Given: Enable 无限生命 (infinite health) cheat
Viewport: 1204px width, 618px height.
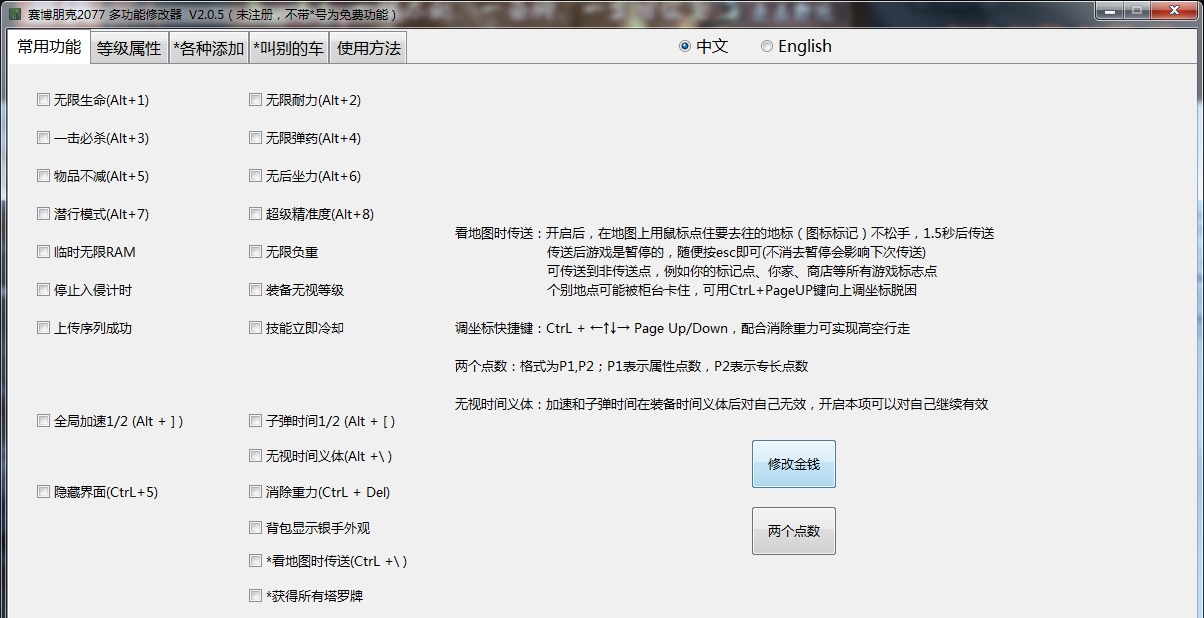Looking at the screenshot, I should click(43, 100).
